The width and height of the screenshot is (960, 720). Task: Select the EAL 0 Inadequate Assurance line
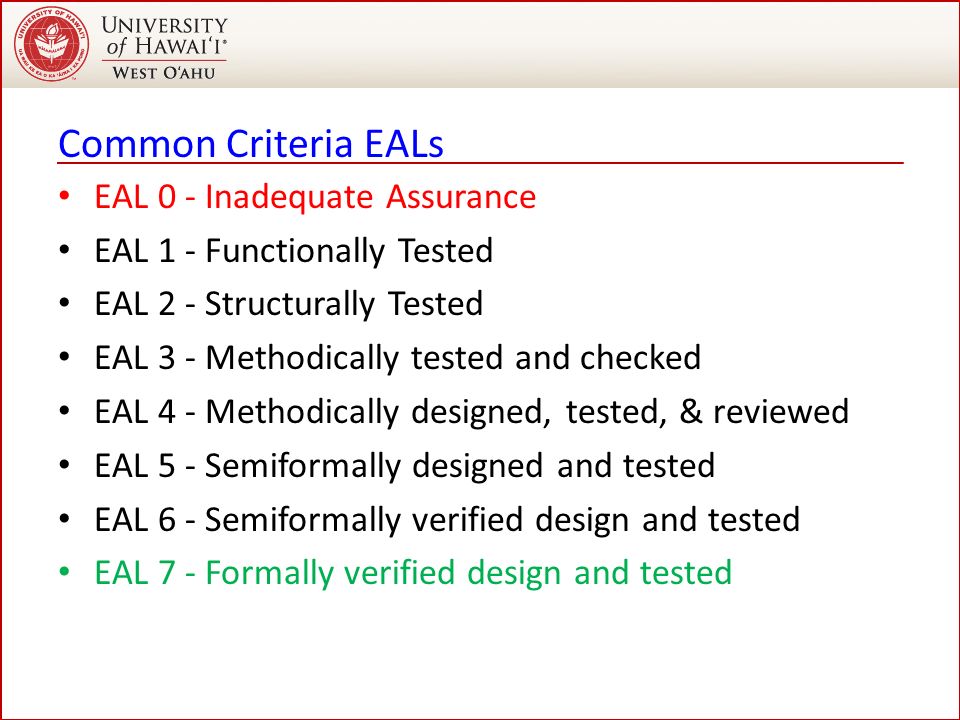315,197
